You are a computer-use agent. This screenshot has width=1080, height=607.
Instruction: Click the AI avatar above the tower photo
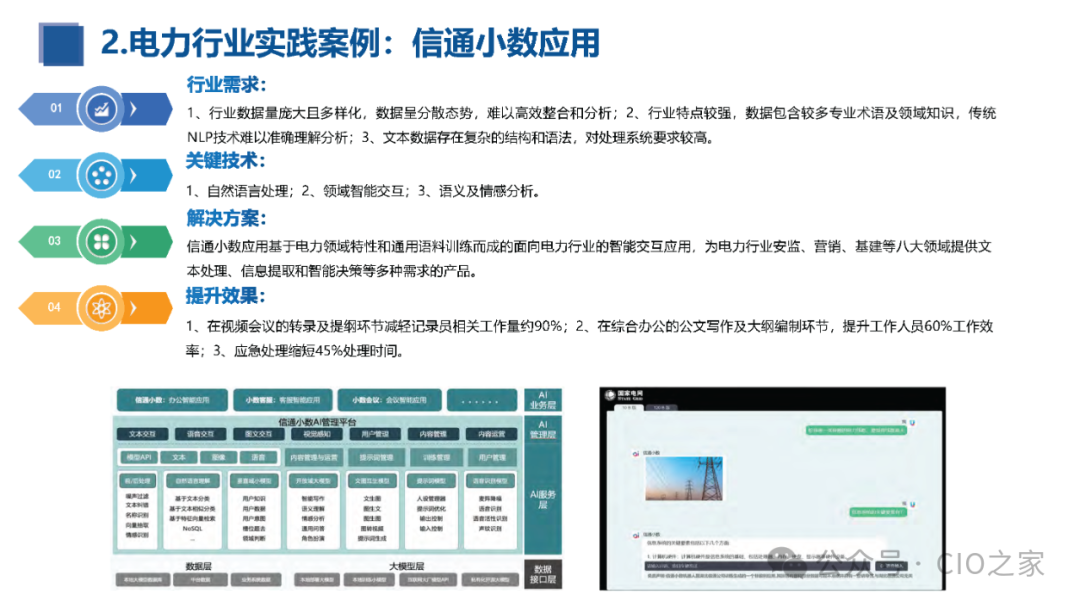(x=635, y=453)
